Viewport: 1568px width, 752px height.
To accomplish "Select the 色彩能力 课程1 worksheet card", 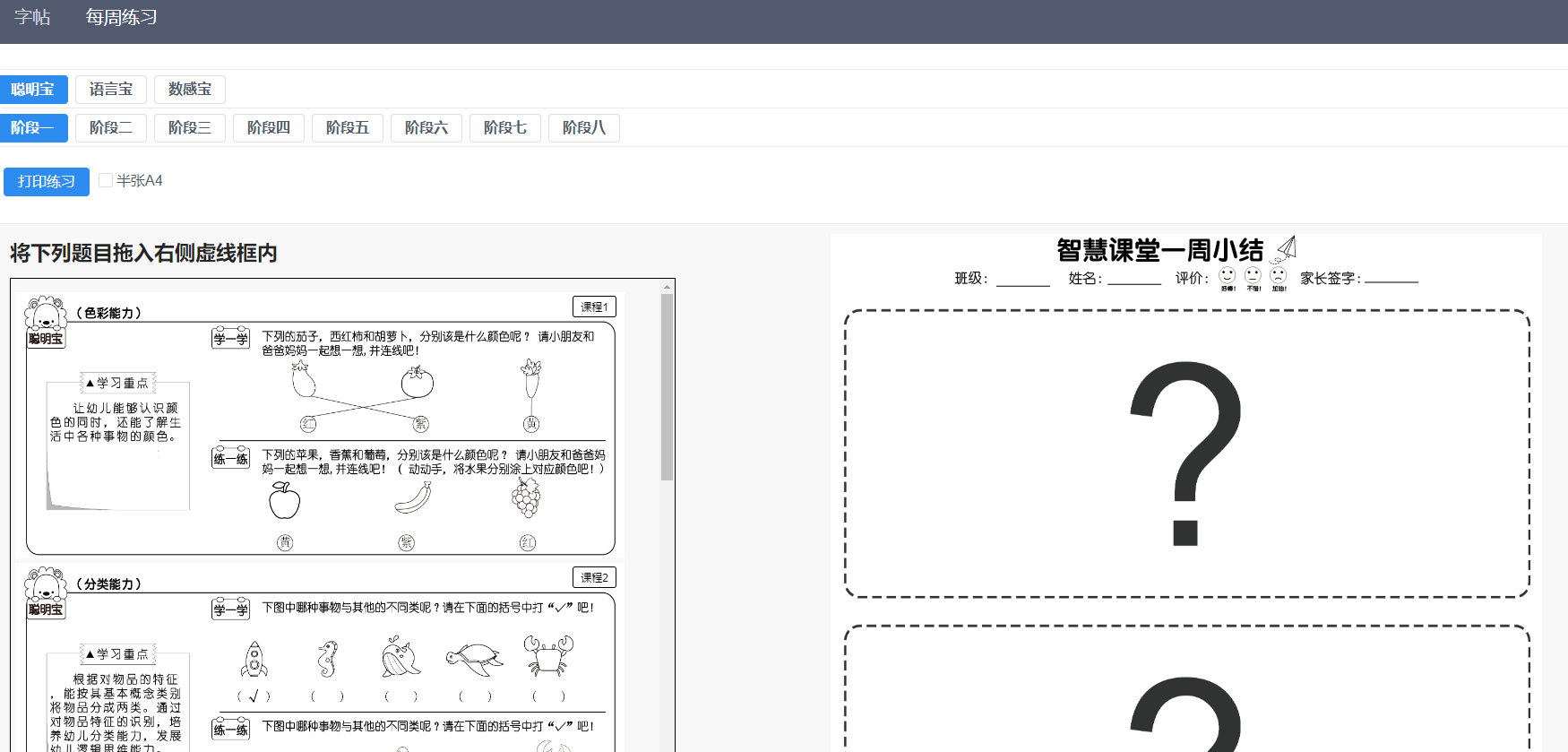I will tap(320, 425).
